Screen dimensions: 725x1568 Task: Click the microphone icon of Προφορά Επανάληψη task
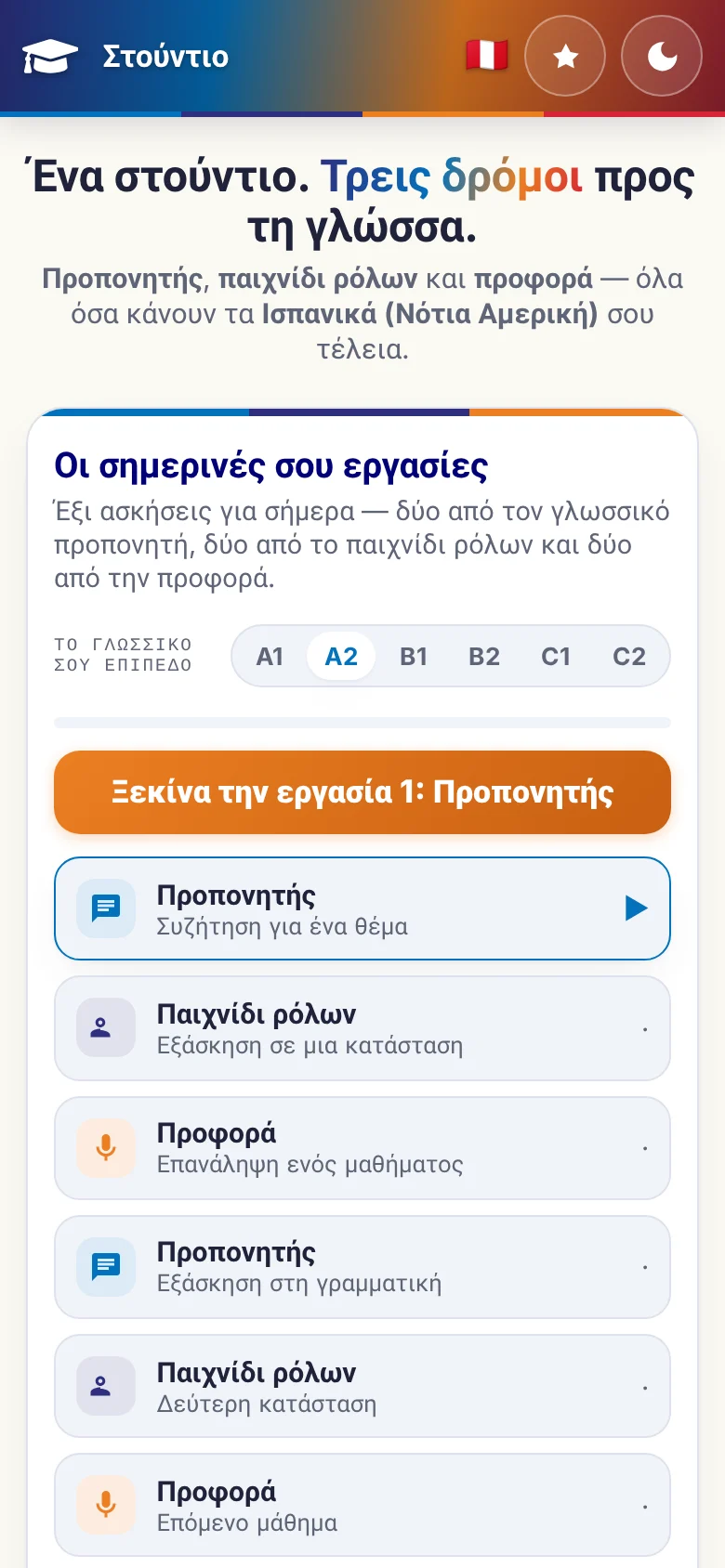(106, 1147)
